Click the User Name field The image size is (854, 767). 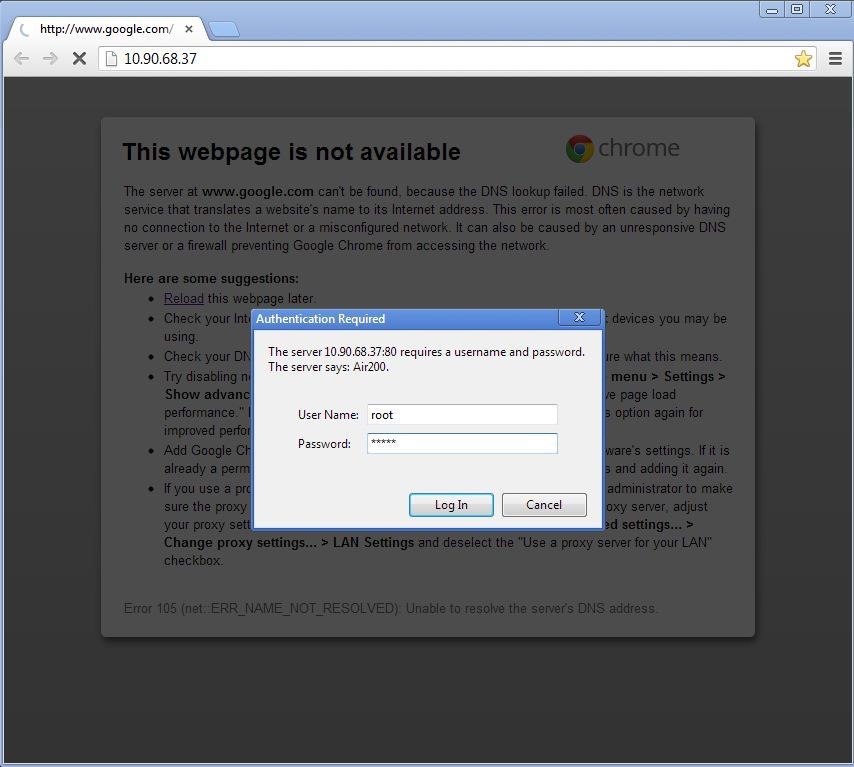(x=462, y=415)
